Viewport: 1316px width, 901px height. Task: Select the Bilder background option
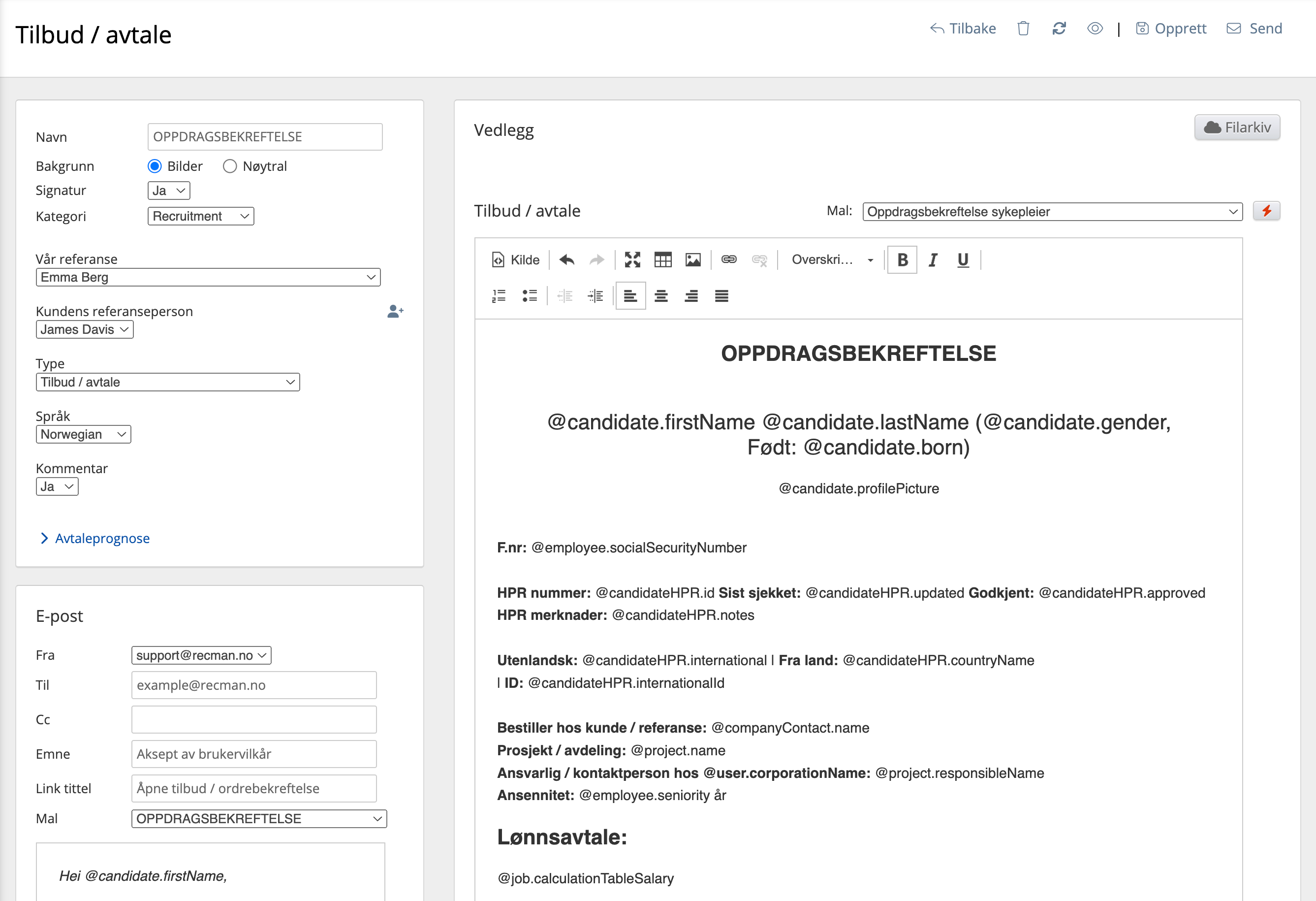coord(155,166)
